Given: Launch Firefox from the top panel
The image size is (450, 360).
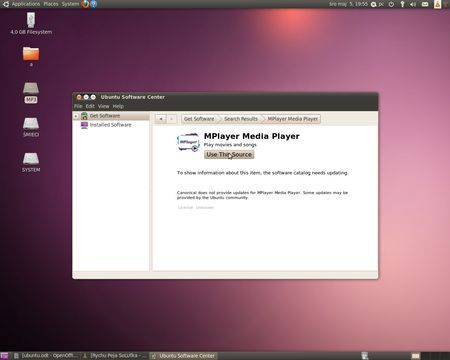Looking at the screenshot, I should [85, 4].
